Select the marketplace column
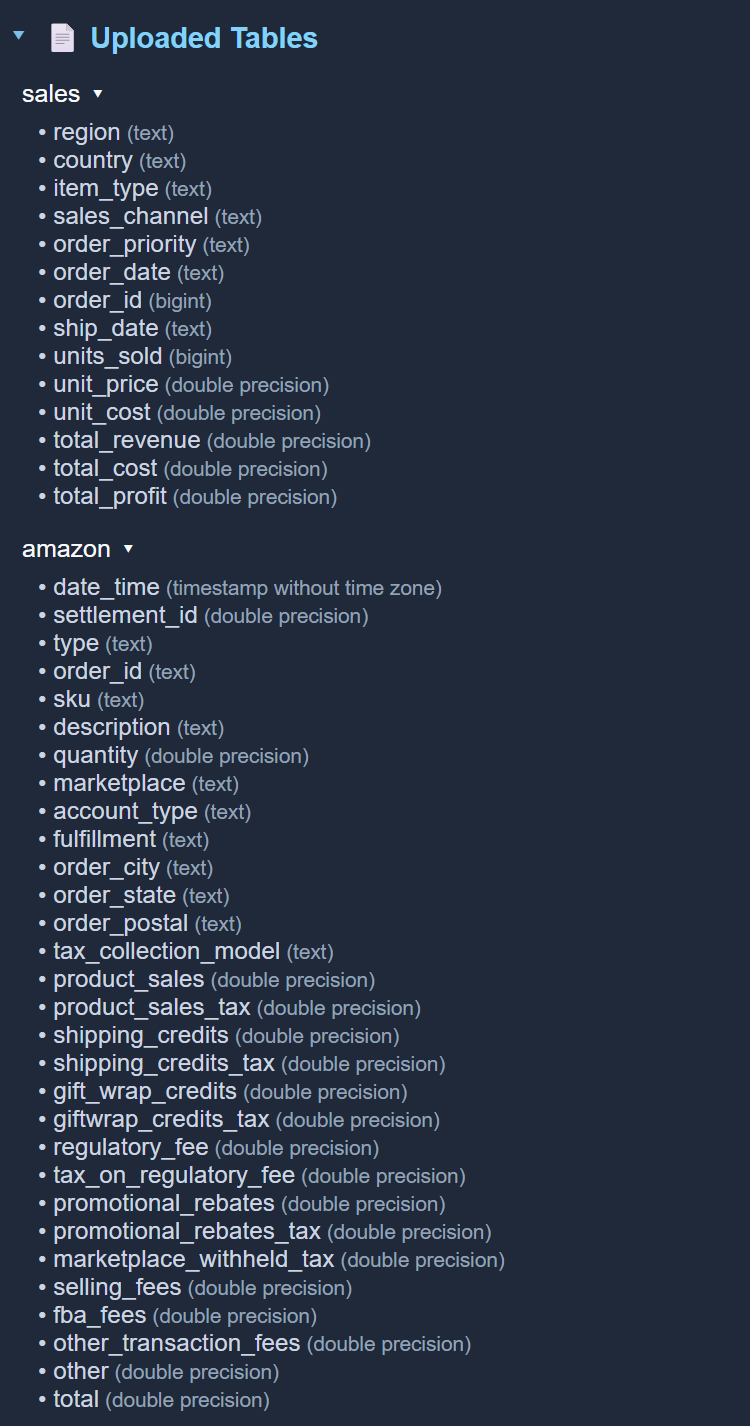 coord(119,783)
